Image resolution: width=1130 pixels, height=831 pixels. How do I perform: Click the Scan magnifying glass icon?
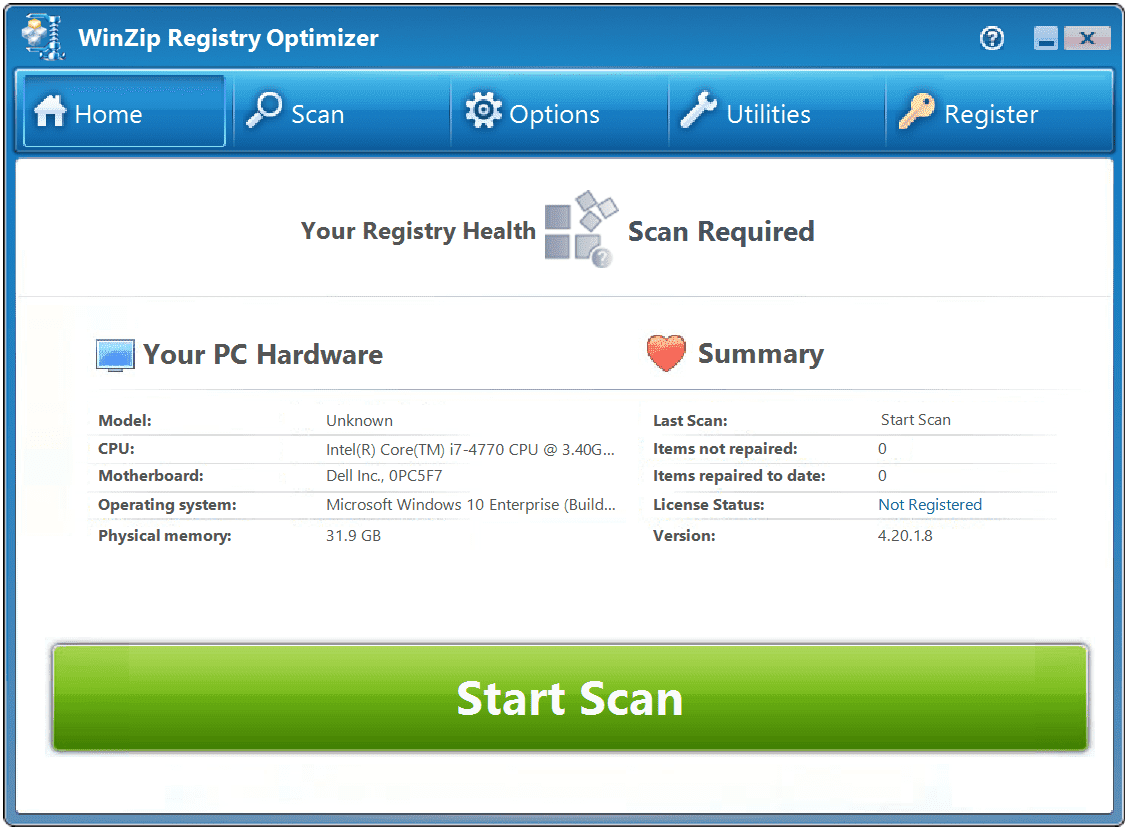(264, 110)
